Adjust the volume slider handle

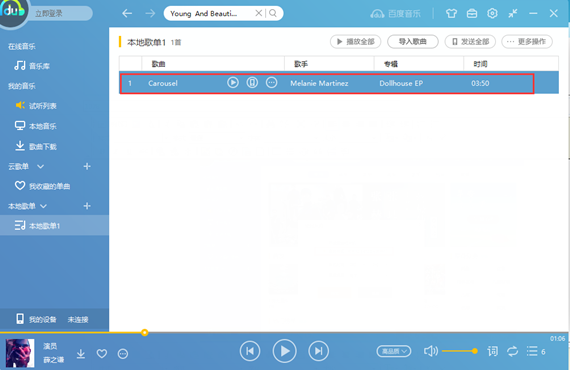pyautogui.click(x=474, y=351)
